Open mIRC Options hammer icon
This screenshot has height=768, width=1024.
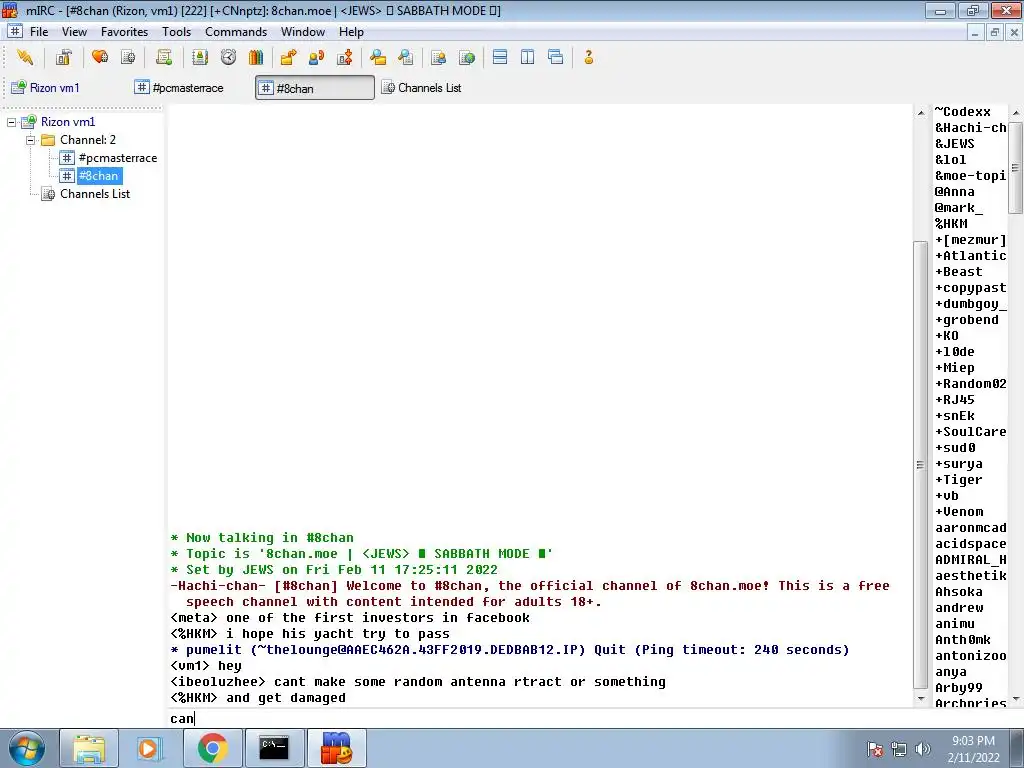pos(63,57)
